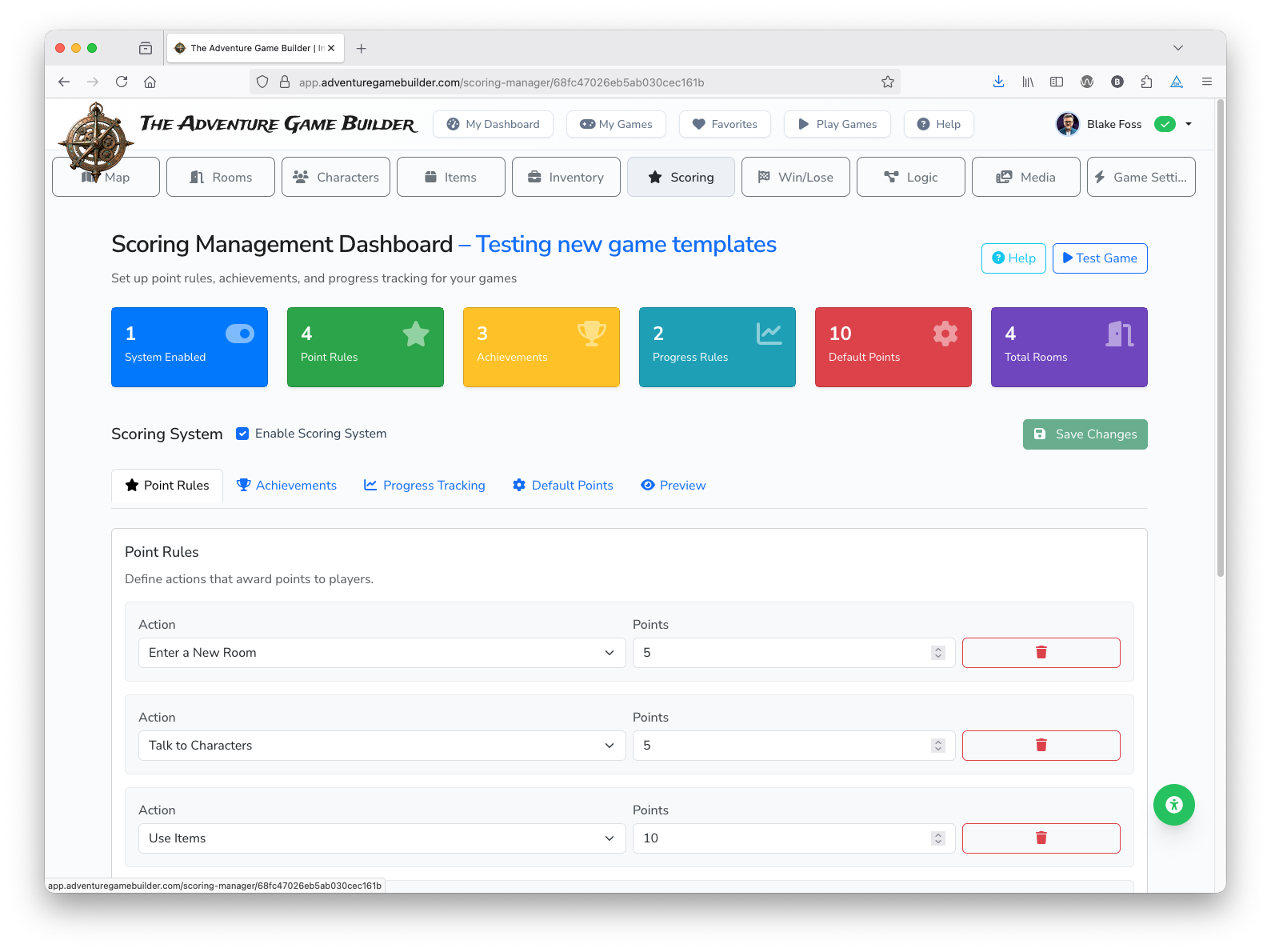This screenshot has height=952, width=1271.
Task: Open the Use Items action dropdown
Action: 382,838
